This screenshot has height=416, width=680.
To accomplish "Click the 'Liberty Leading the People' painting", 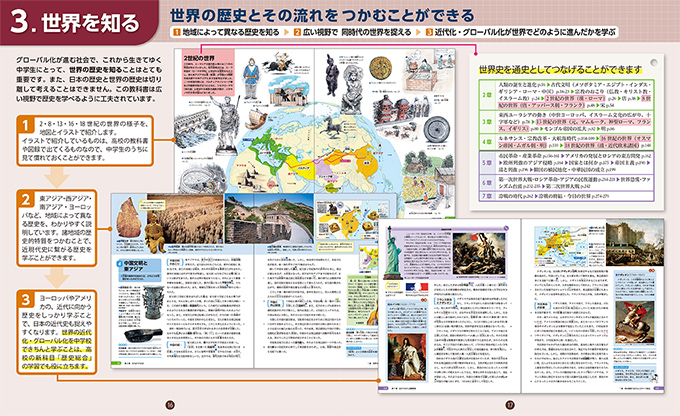I will click(479, 254).
